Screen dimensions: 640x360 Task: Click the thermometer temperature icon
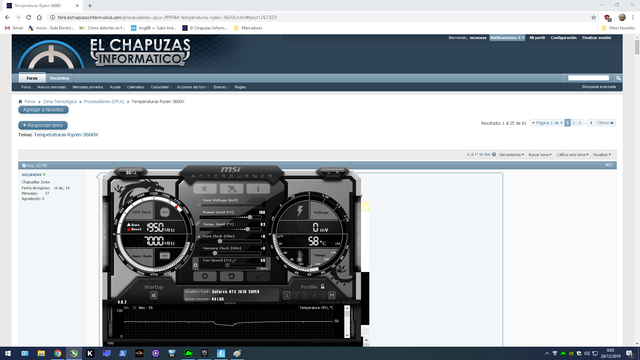(300, 257)
